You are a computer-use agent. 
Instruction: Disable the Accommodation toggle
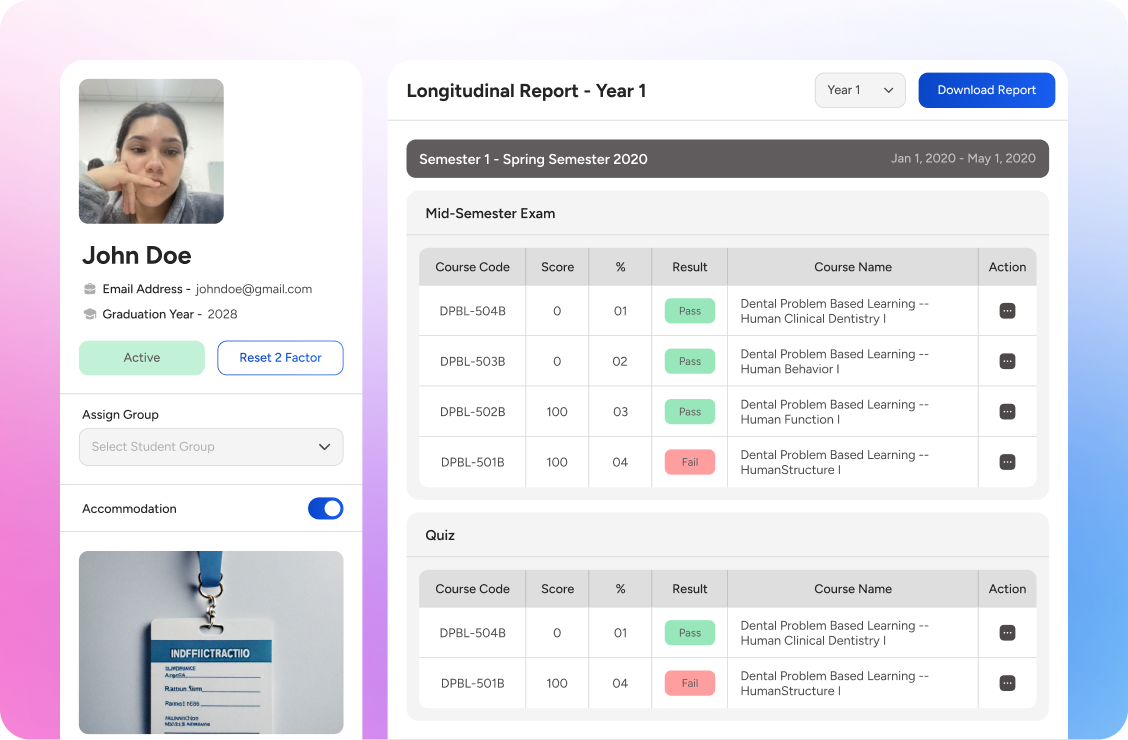pyautogui.click(x=325, y=509)
